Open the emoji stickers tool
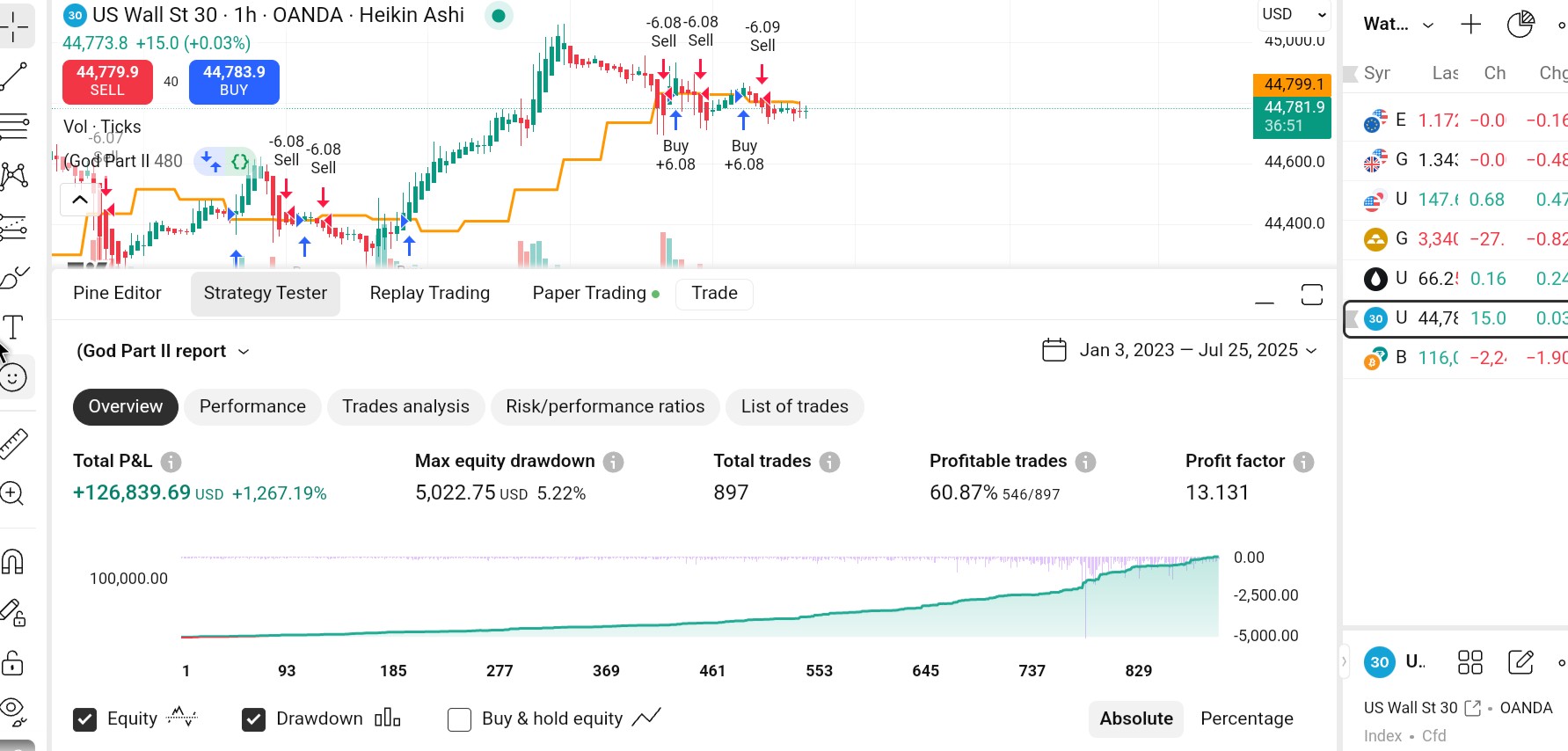The image size is (1568, 751). 13,376
